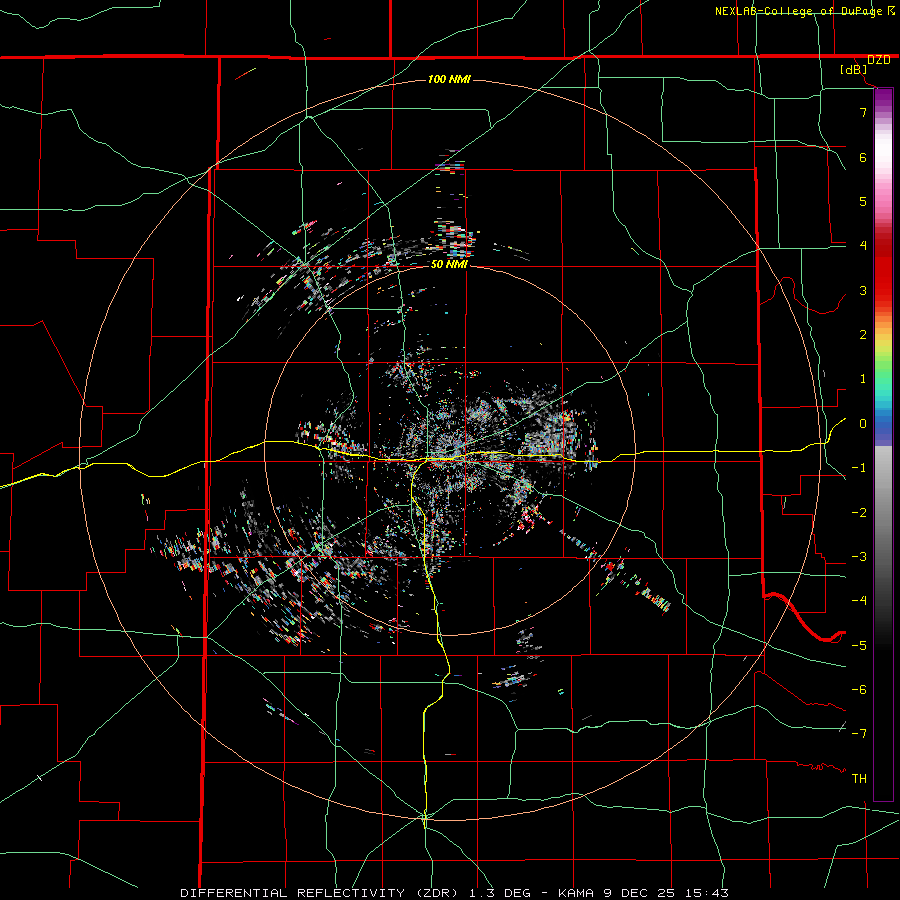Screen dimensions: 900x900
Task: Click the 3 value on the scale
Action: tap(863, 290)
